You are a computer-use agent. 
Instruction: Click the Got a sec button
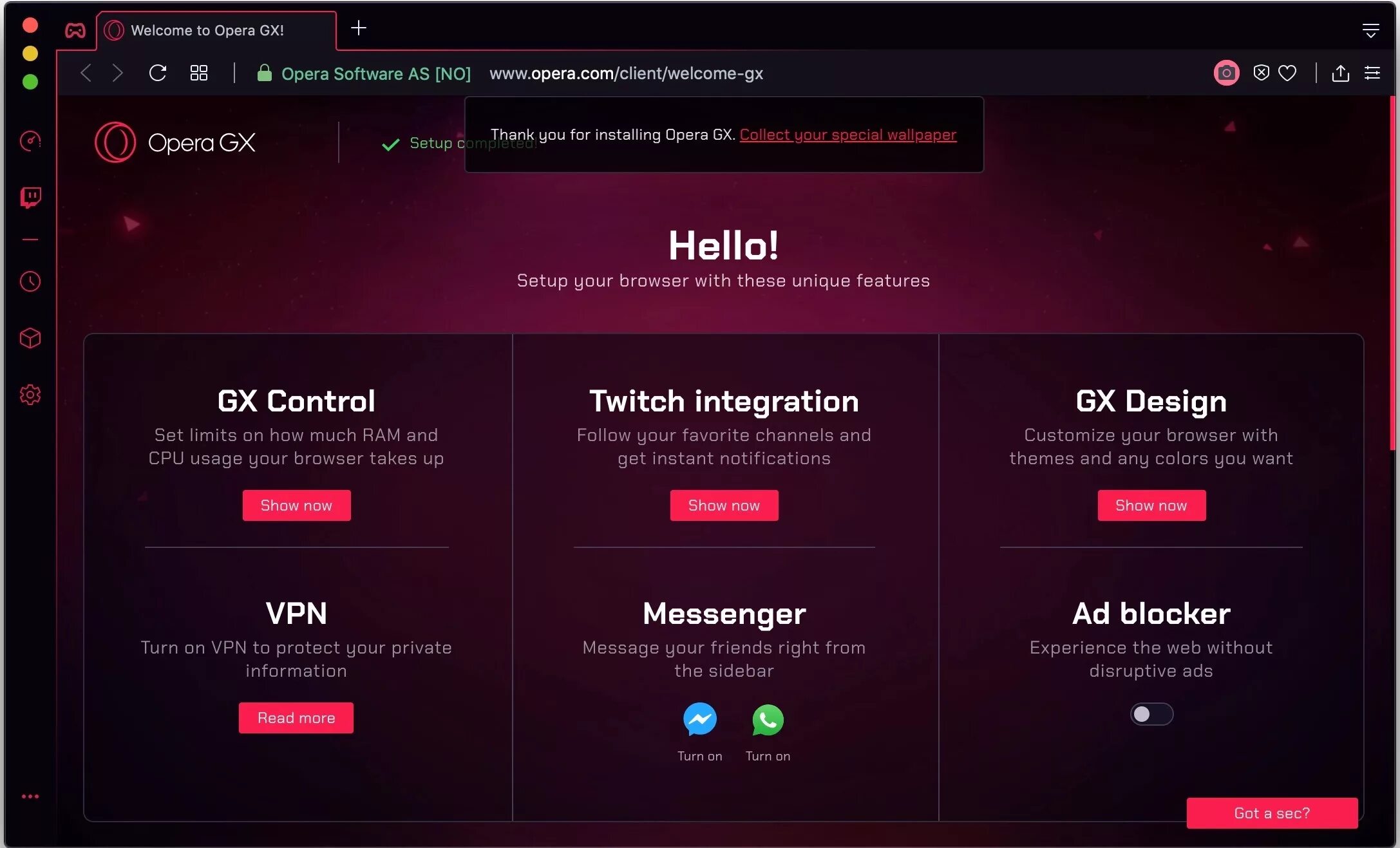[1272, 812]
